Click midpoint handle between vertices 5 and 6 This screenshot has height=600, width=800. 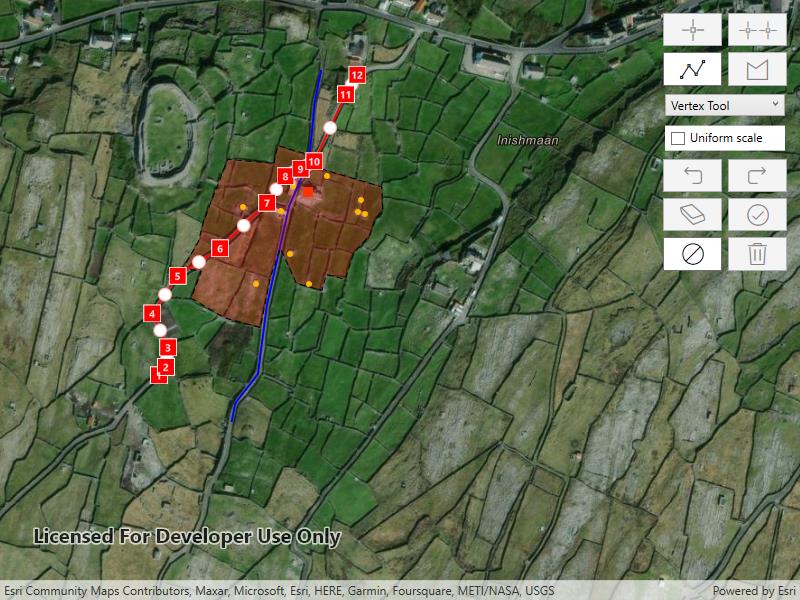point(199,262)
